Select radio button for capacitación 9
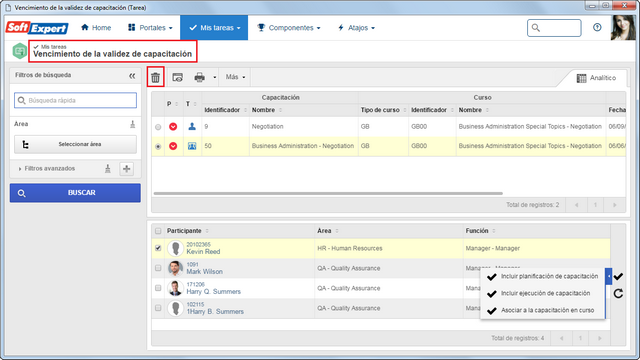This screenshot has width=640, height=360. click(158, 127)
